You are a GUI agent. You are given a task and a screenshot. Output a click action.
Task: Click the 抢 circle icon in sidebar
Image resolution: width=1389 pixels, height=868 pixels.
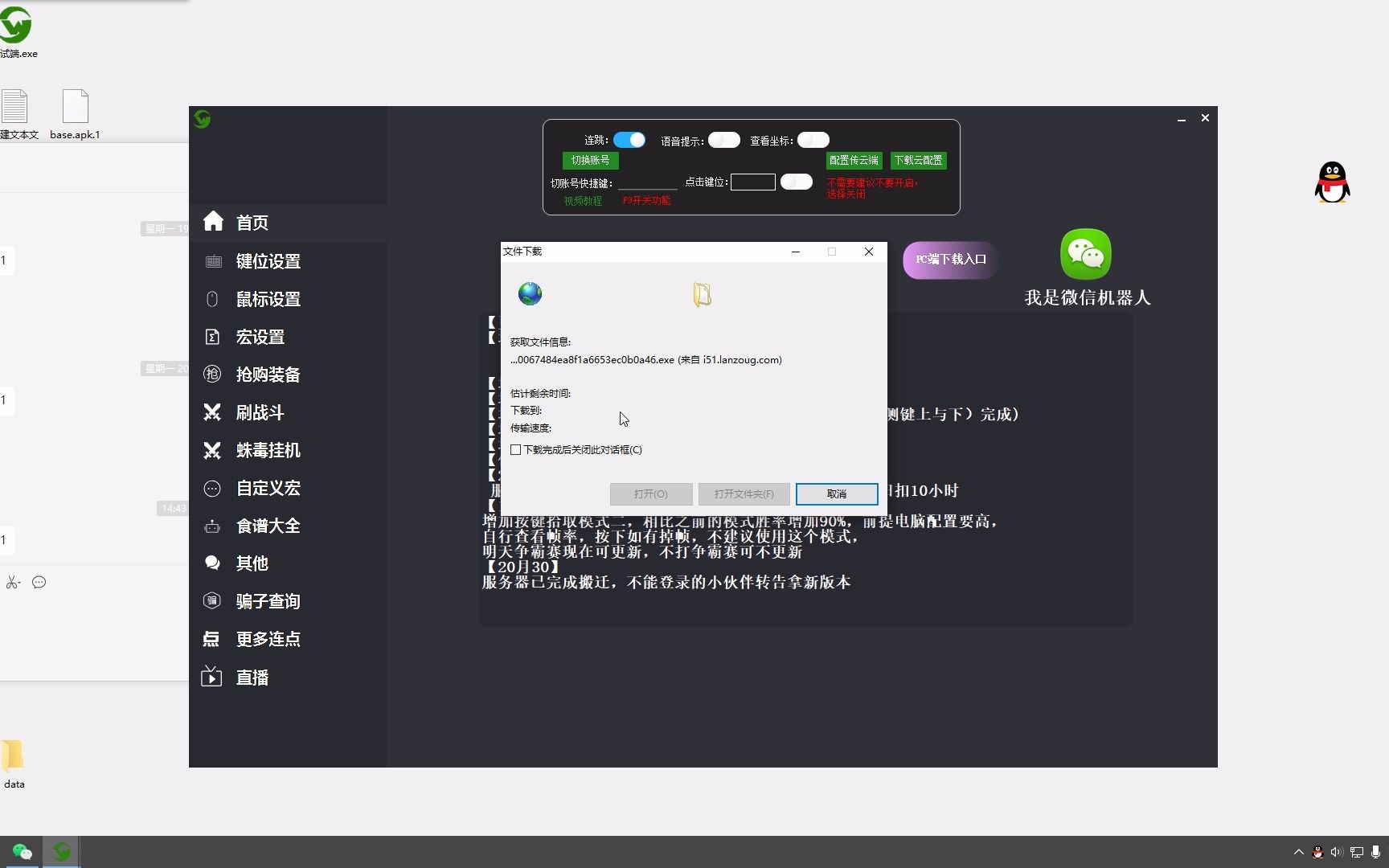pyautogui.click(x=212, y=374)
